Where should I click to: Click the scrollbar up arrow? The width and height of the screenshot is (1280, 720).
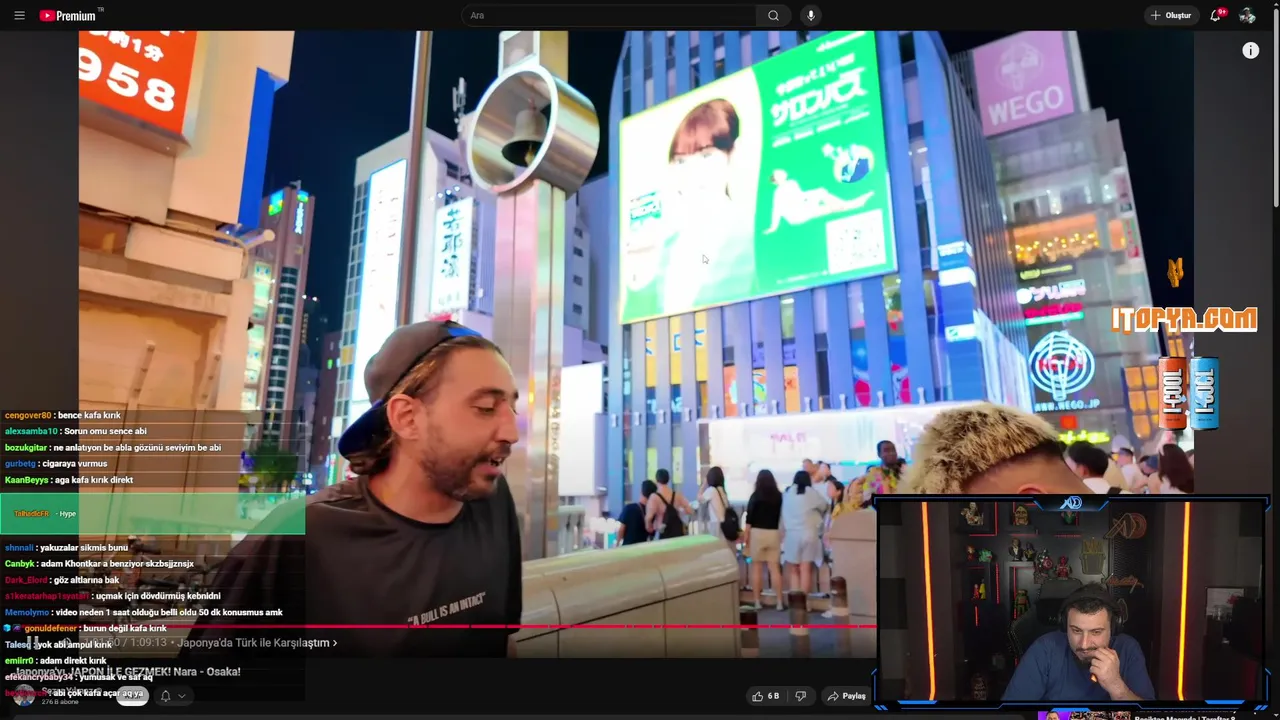[1275, 5]
